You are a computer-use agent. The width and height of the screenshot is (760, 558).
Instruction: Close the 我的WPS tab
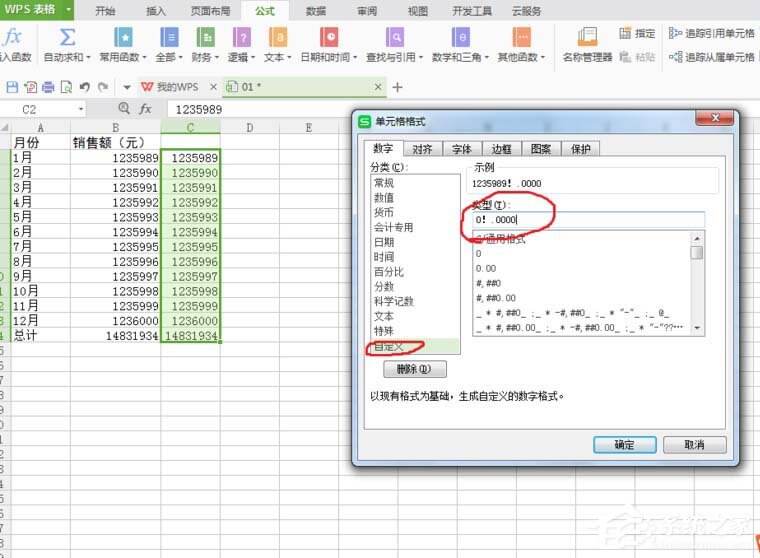tap(213, 87)
